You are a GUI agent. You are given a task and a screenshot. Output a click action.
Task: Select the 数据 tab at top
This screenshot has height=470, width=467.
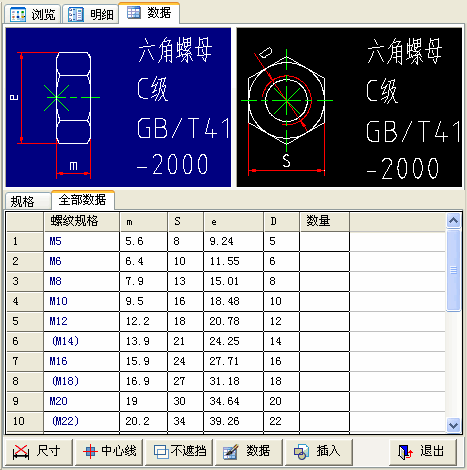[x=149, y=13]
